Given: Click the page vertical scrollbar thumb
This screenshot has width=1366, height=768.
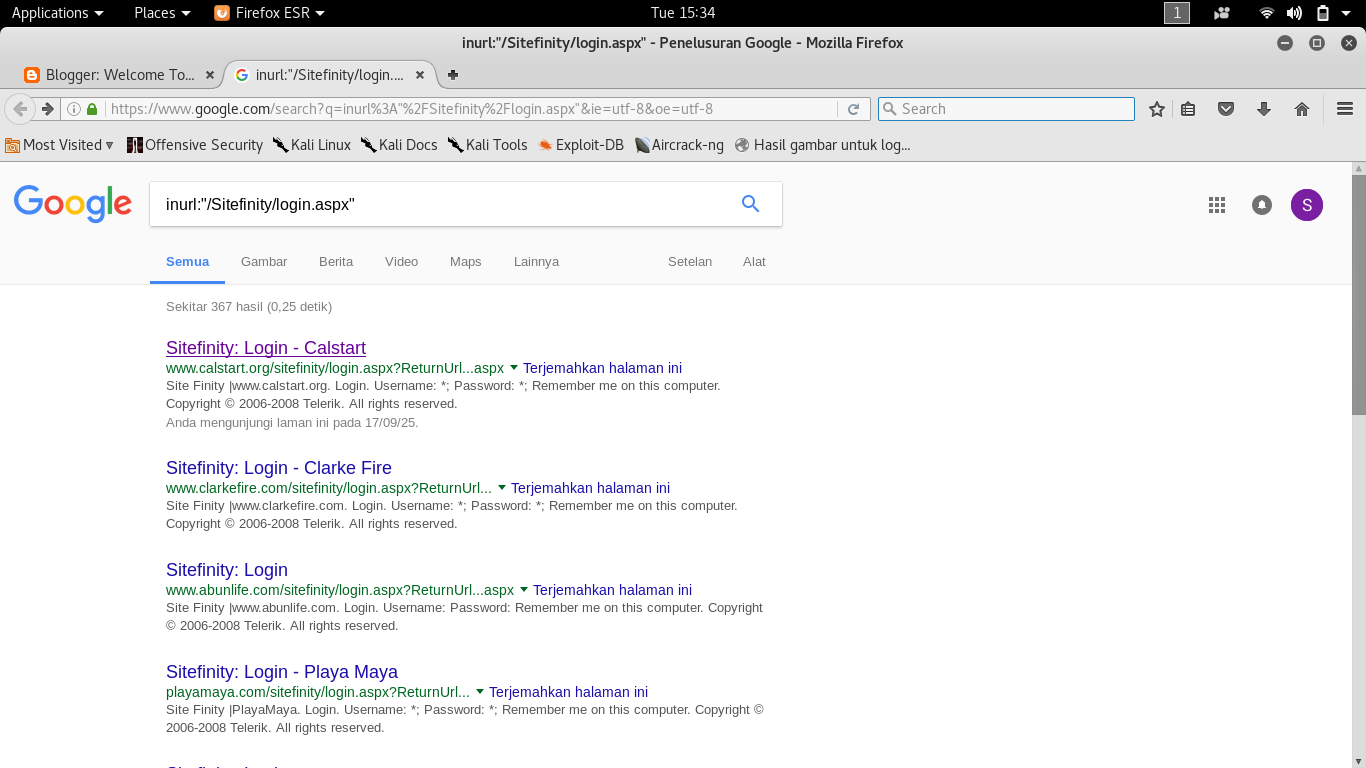Looking at the screenshot, I should click(1358, 295).
